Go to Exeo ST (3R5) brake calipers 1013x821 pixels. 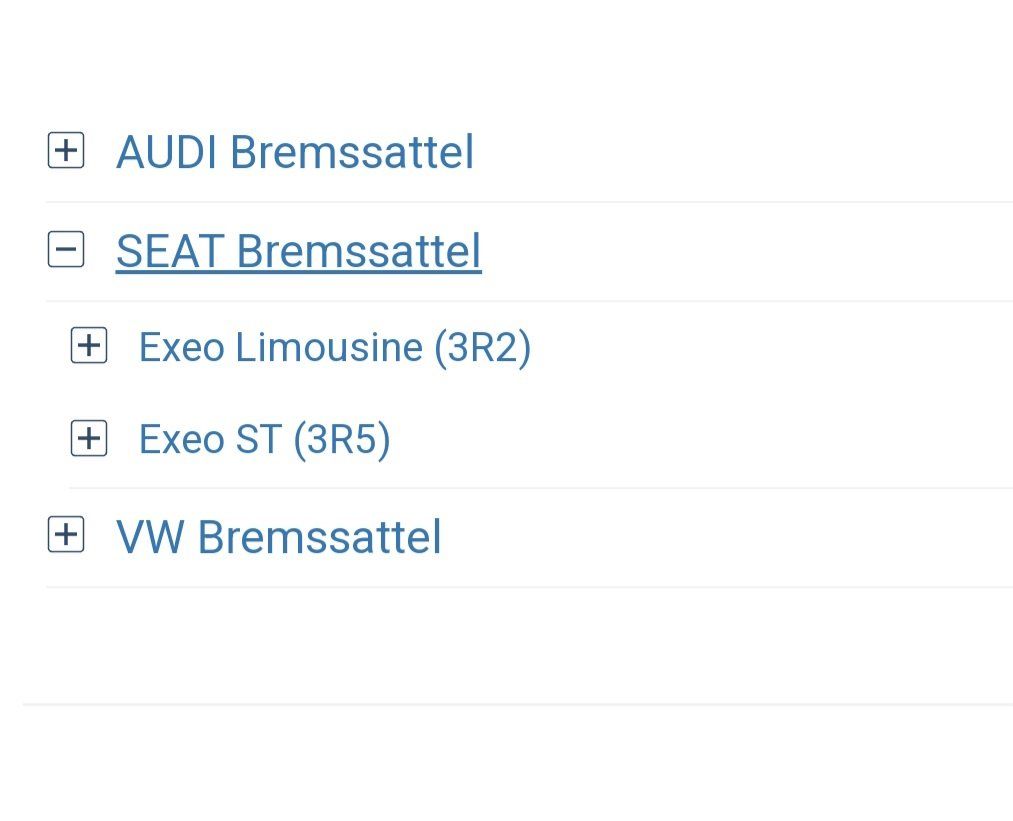(x=264, y=439)
